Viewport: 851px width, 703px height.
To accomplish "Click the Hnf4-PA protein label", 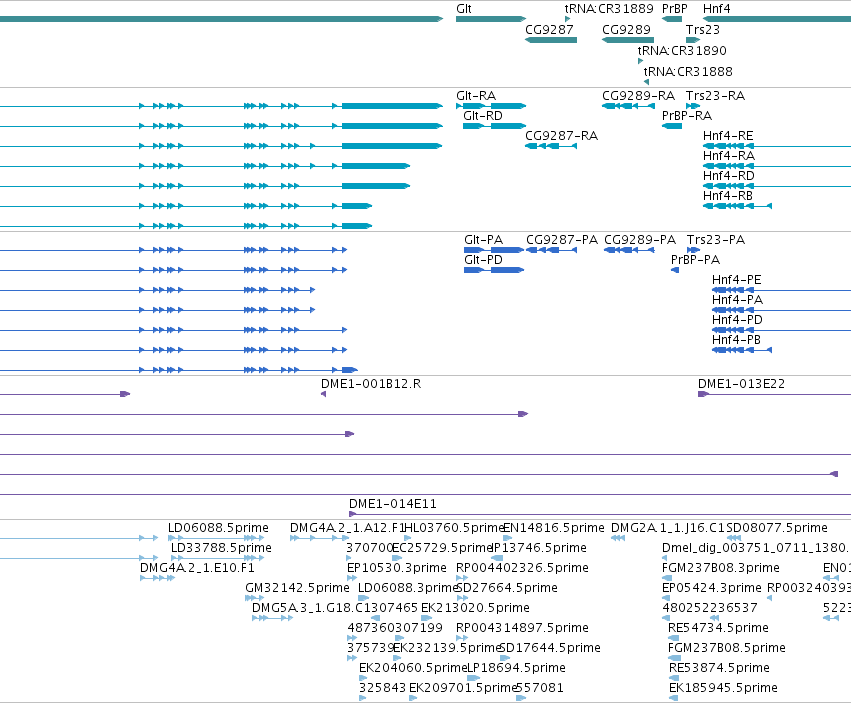I will [x=737, y=300].
